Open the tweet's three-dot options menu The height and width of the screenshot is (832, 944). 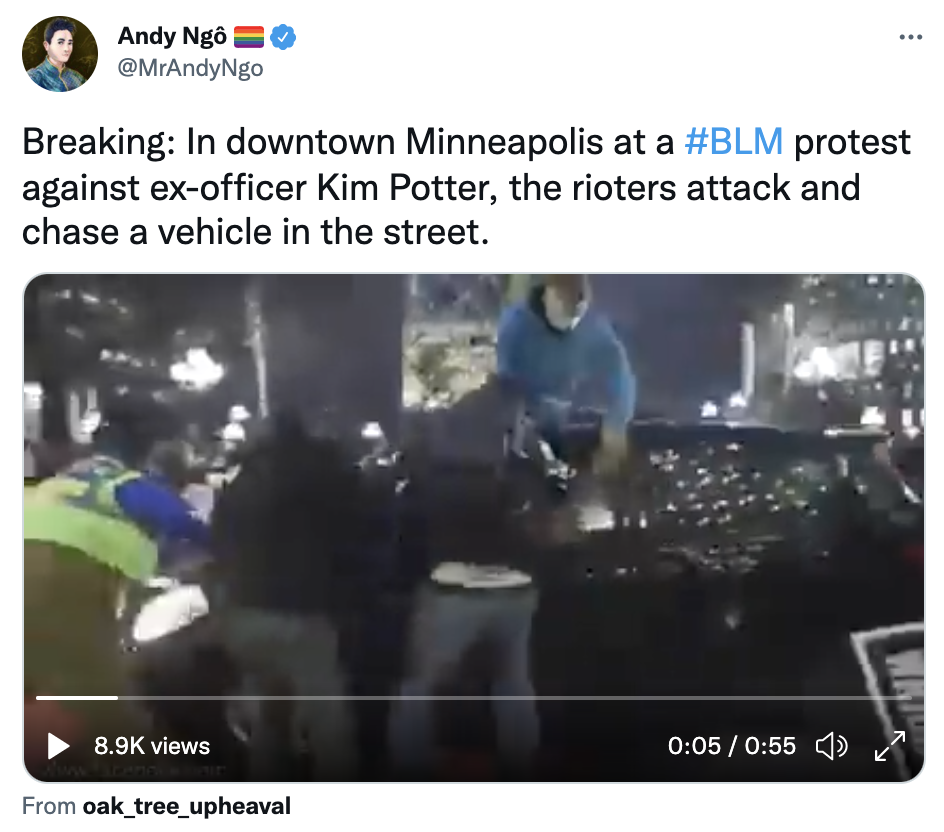click(x=910, y=37)
